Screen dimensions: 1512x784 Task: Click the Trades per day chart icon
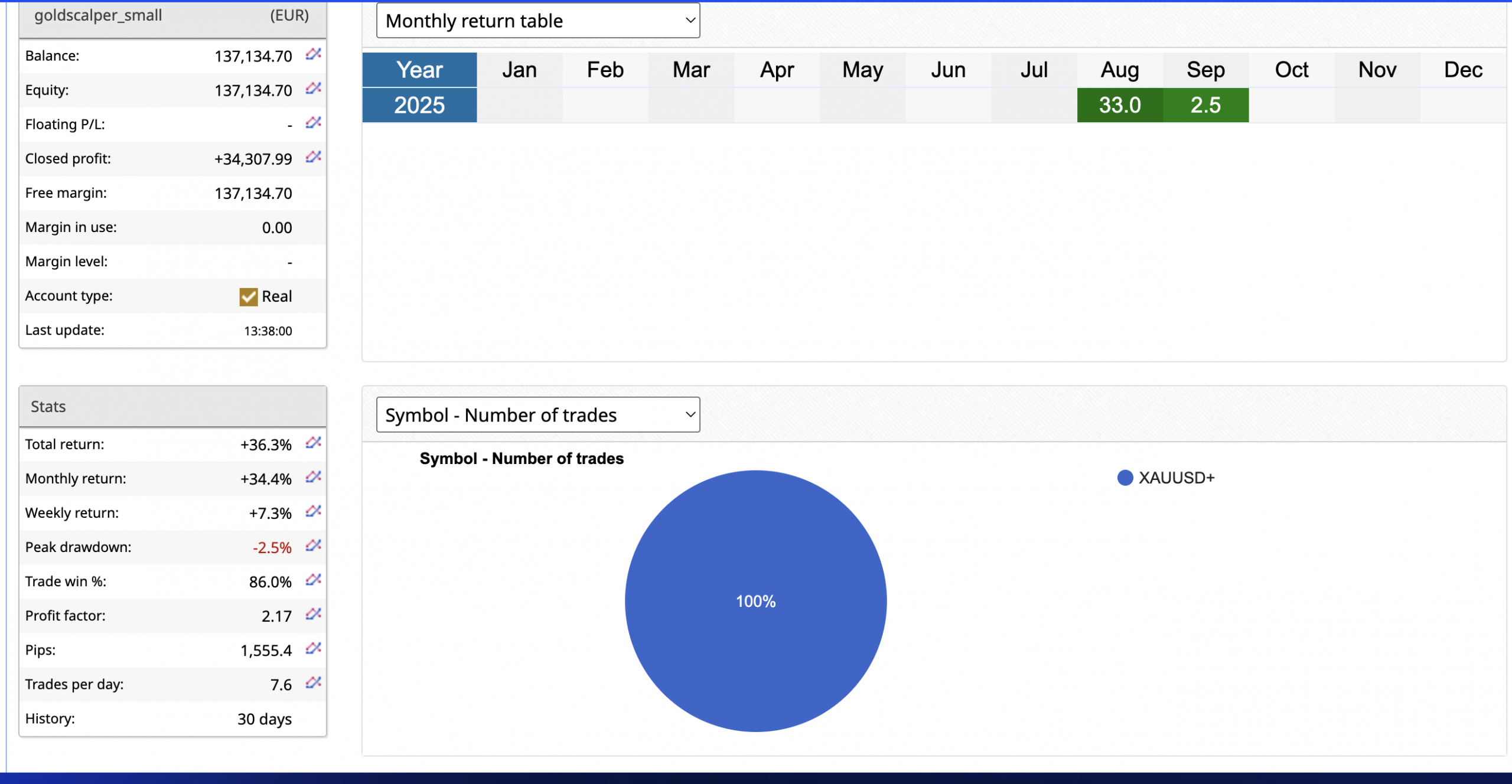coord(313,682)
